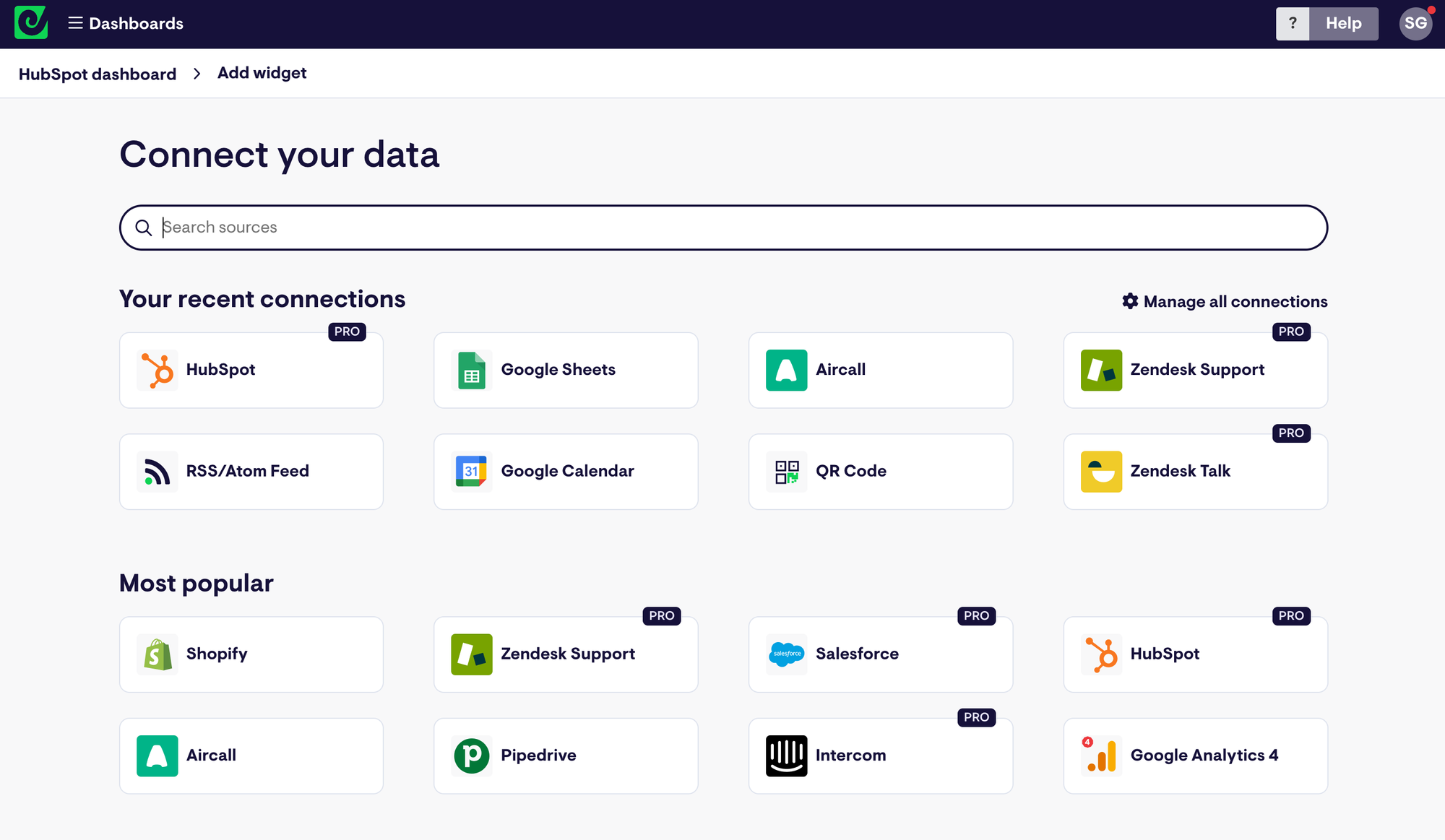The width and height of the screenshot is (1445, 840).
Task: Select the QR Code source icon
Action: (x=786, y=471)
